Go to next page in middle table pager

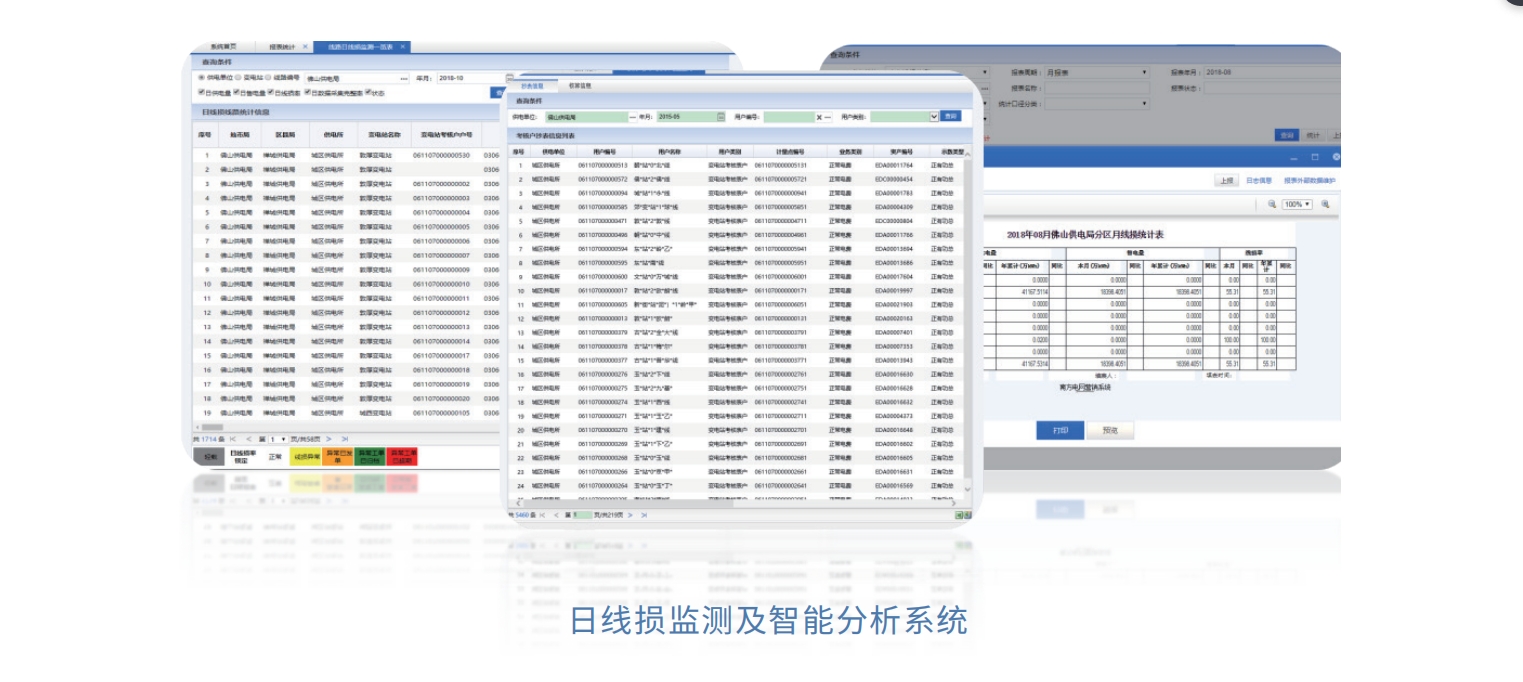[630, 515]
